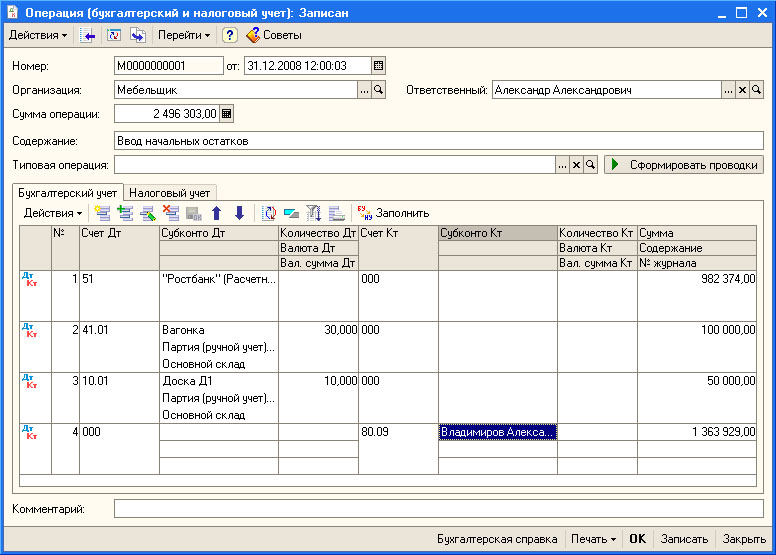Open the Перейти dropdown menu

click(x=184, y=35)
